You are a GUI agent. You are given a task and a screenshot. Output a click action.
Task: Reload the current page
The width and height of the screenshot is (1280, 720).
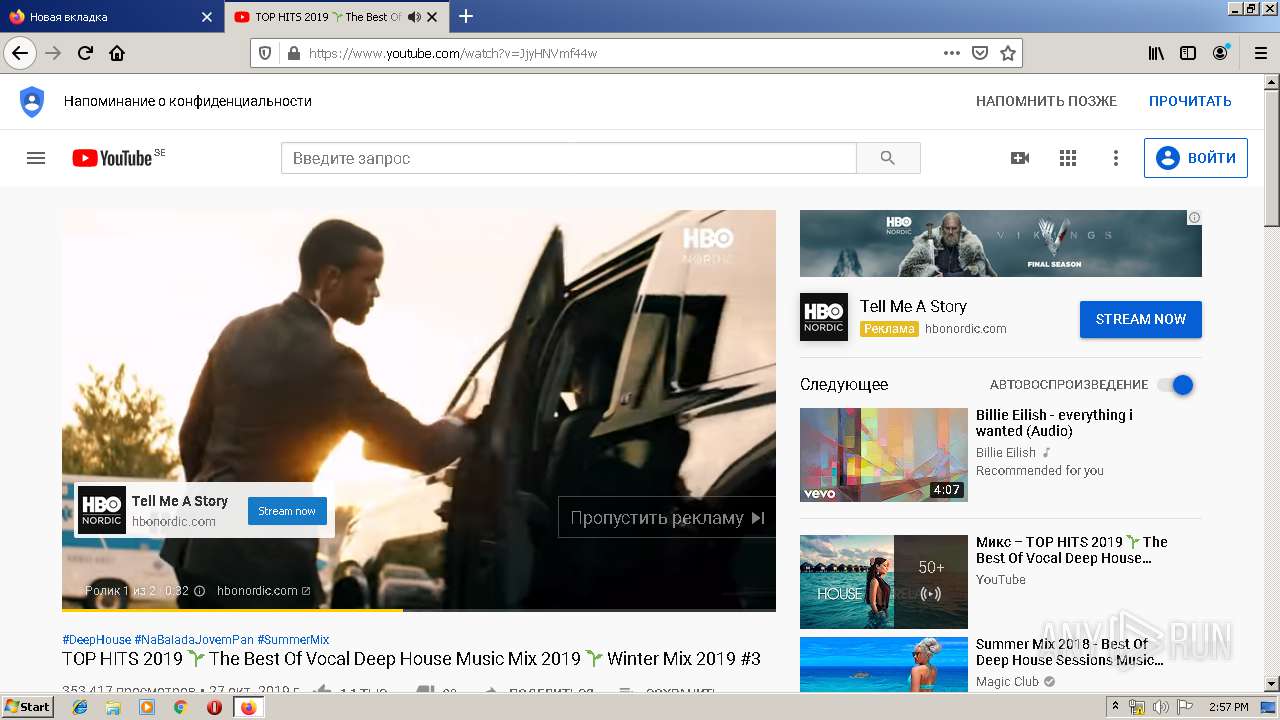pyautogui.click(x=85, y=53)
